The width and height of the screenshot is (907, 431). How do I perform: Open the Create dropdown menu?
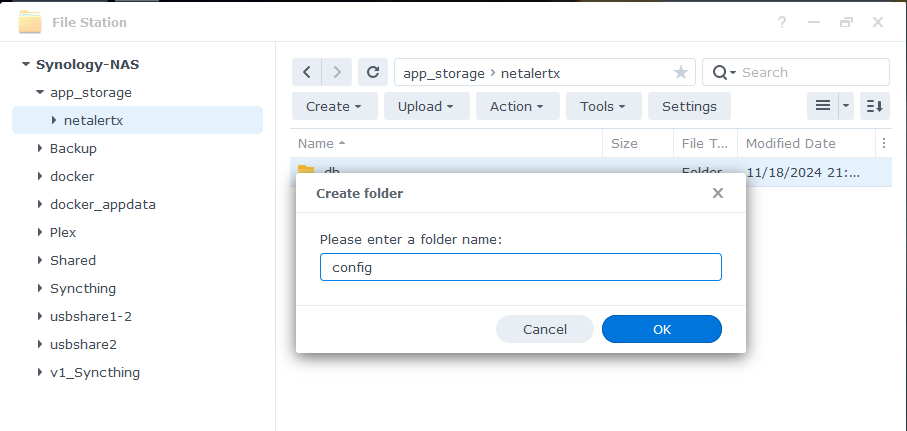tap(340, 106)
